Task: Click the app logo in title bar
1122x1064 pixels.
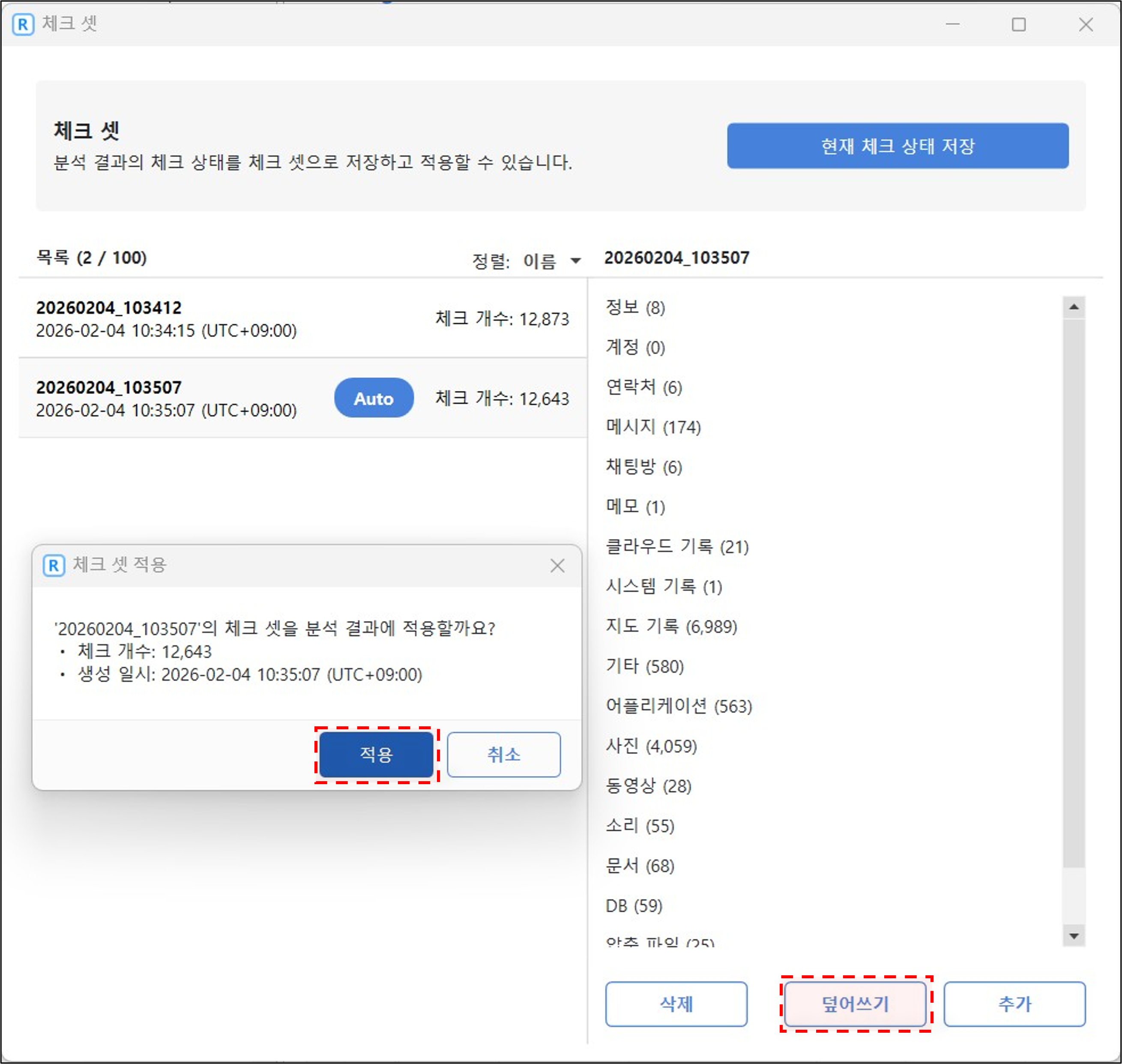Action: coord(23,24)
